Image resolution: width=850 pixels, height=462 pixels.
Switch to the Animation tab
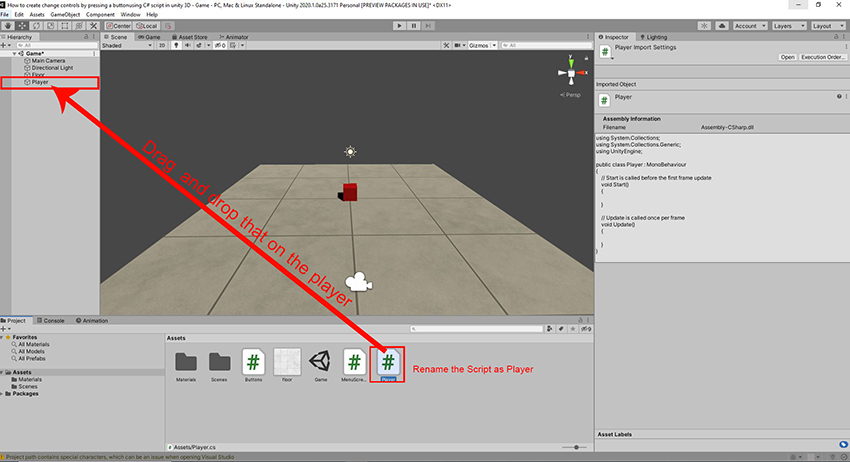point(92,320)
